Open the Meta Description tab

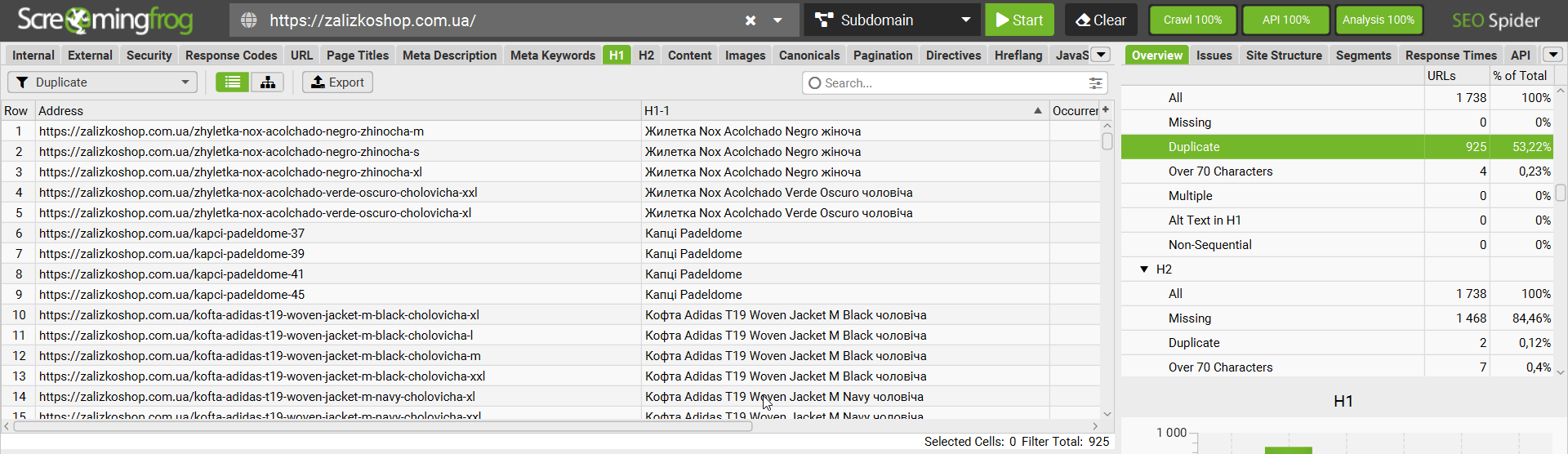click(x=449, y=55)
